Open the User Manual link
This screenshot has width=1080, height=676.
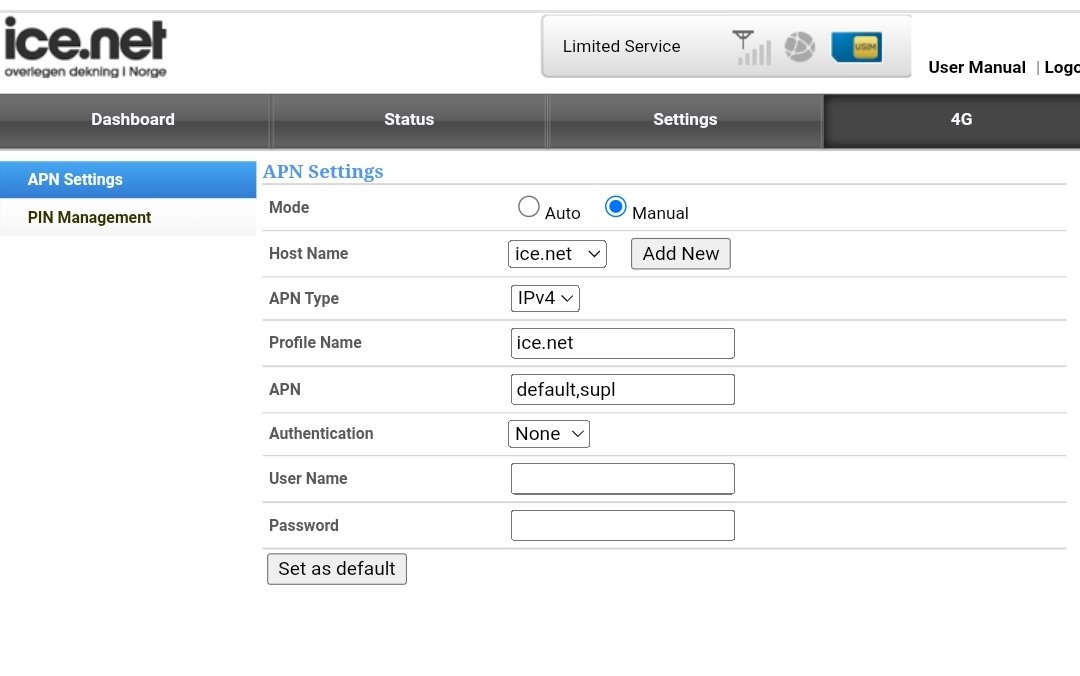[977, 68]
